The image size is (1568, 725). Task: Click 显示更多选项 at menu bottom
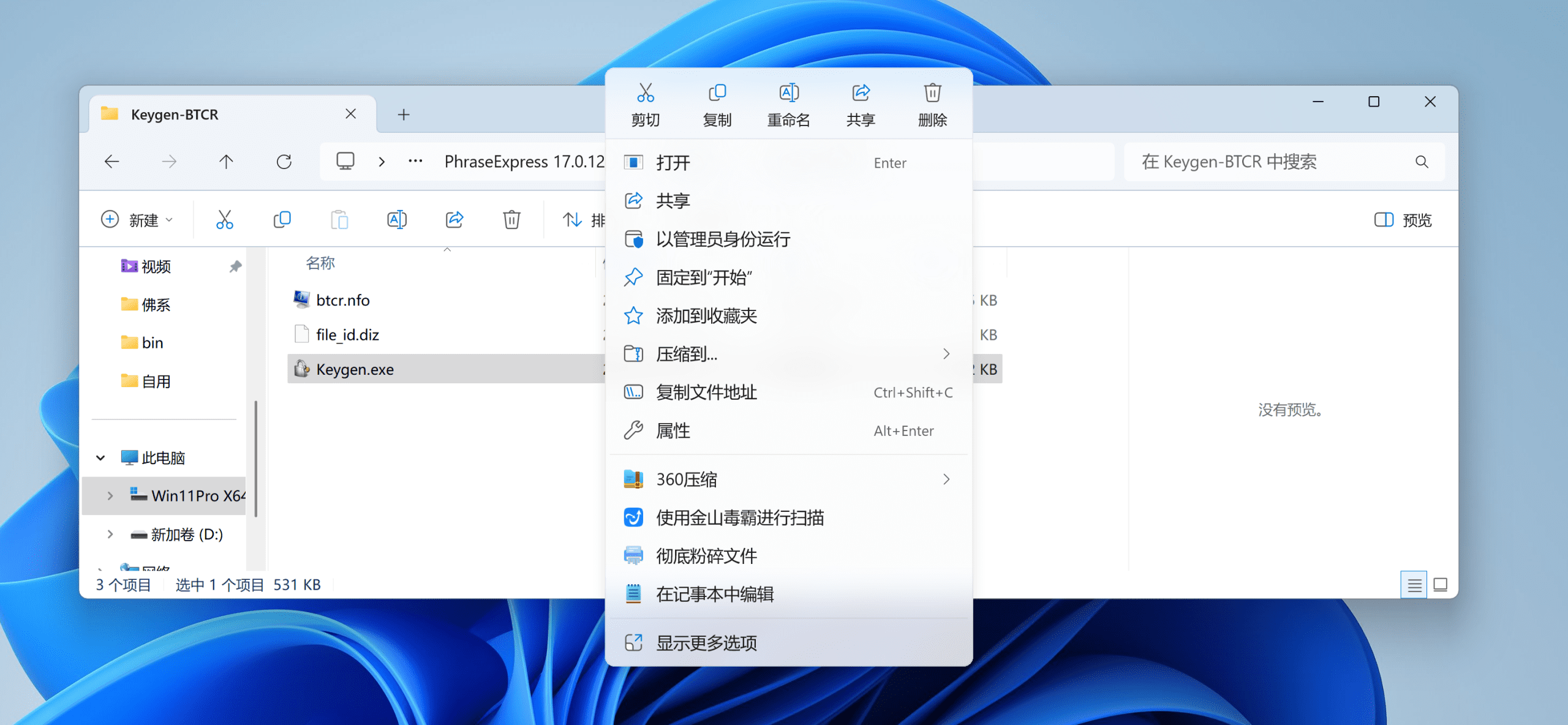tap(706, 642)
